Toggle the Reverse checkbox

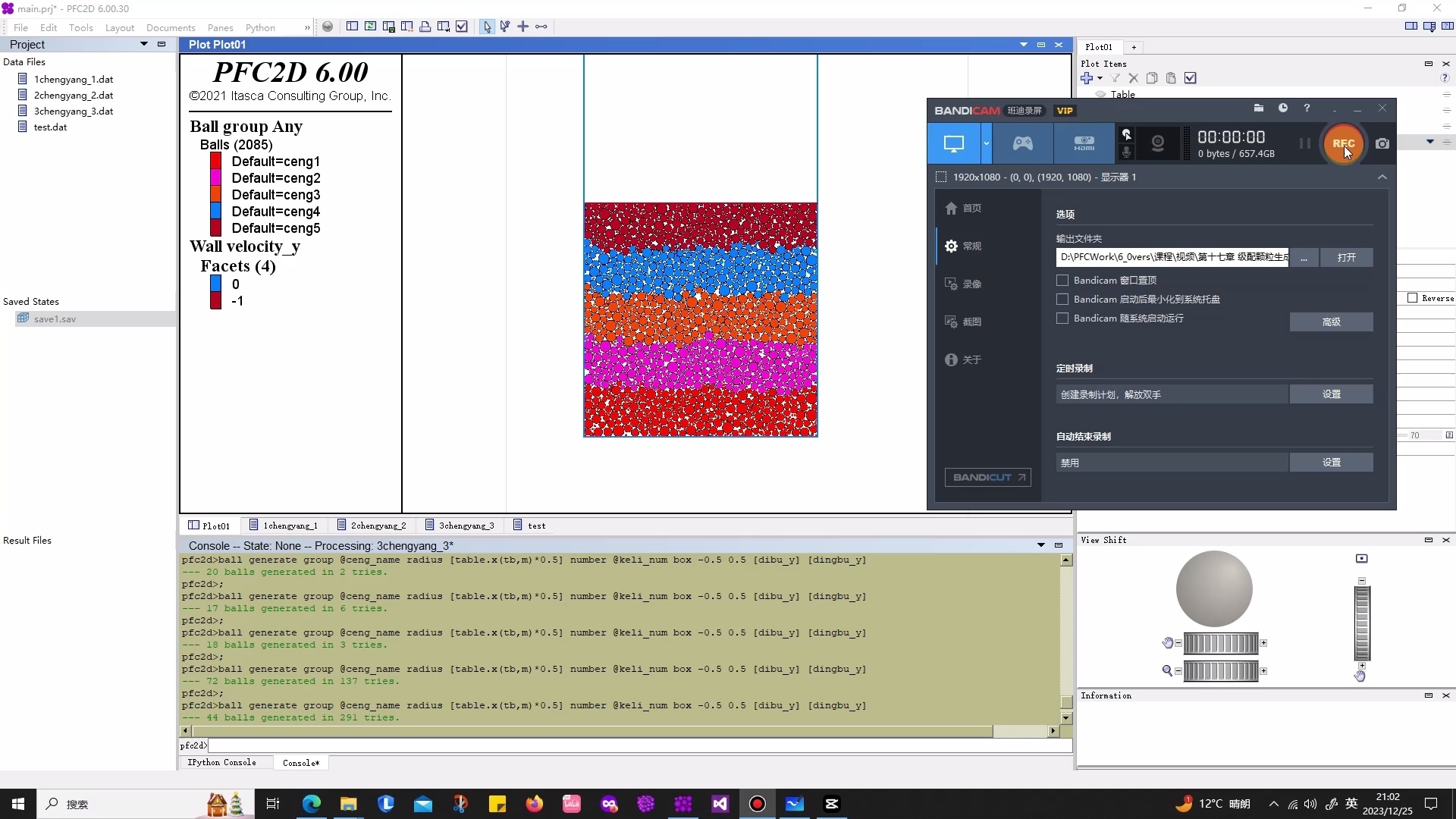tap(1412, 298)
